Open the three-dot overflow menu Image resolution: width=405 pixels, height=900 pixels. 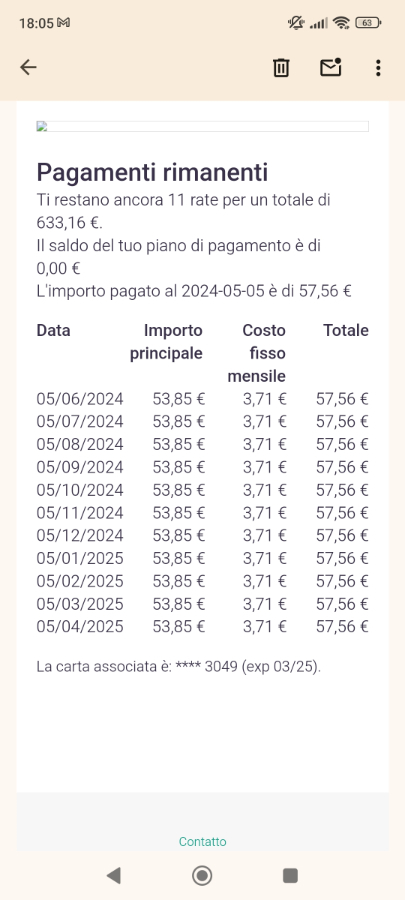pyautogui.click(x=377, y=68)
